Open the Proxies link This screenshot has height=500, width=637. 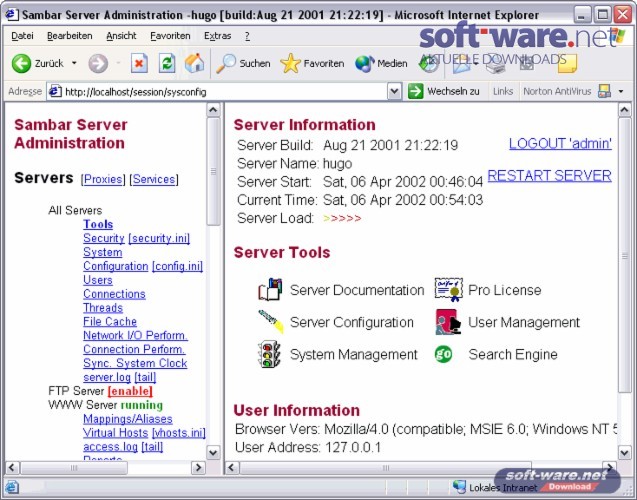103,179
